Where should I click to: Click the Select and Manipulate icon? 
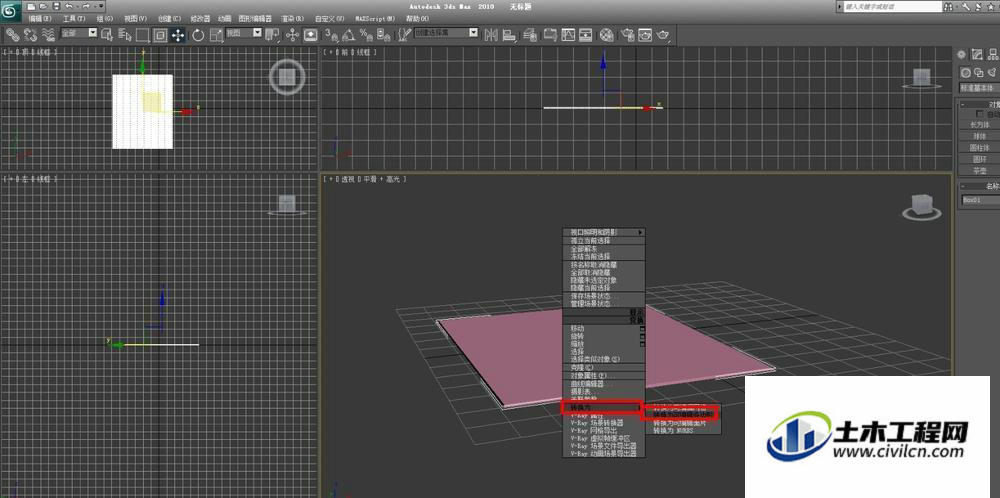pyautogui.click(x=293, y=34)
